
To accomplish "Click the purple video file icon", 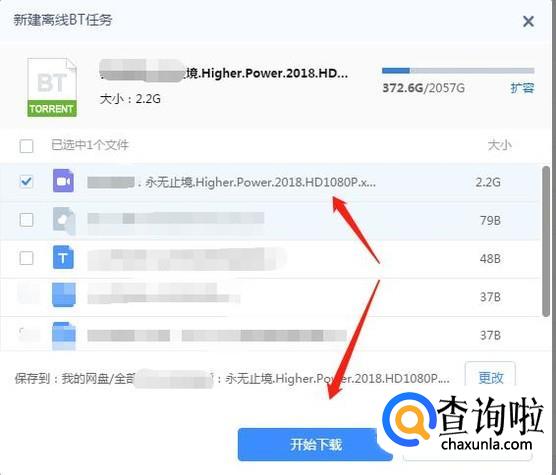I will coord(63,181).
